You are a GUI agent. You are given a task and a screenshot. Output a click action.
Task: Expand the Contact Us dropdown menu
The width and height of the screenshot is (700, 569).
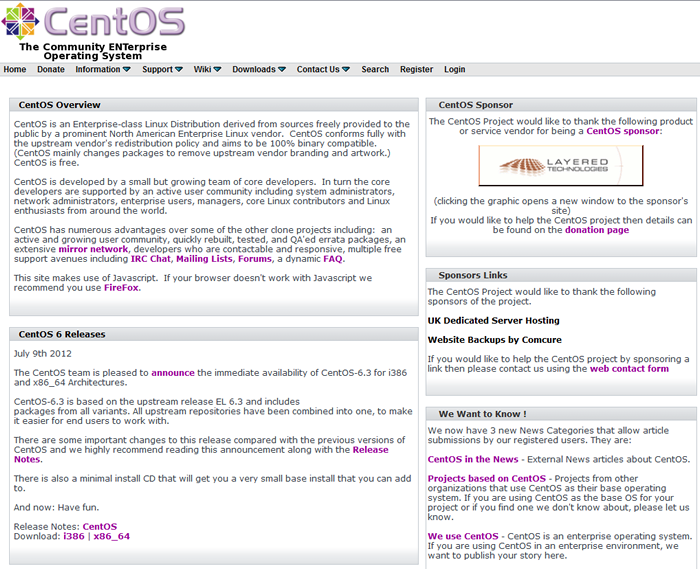tap(323, 69)
